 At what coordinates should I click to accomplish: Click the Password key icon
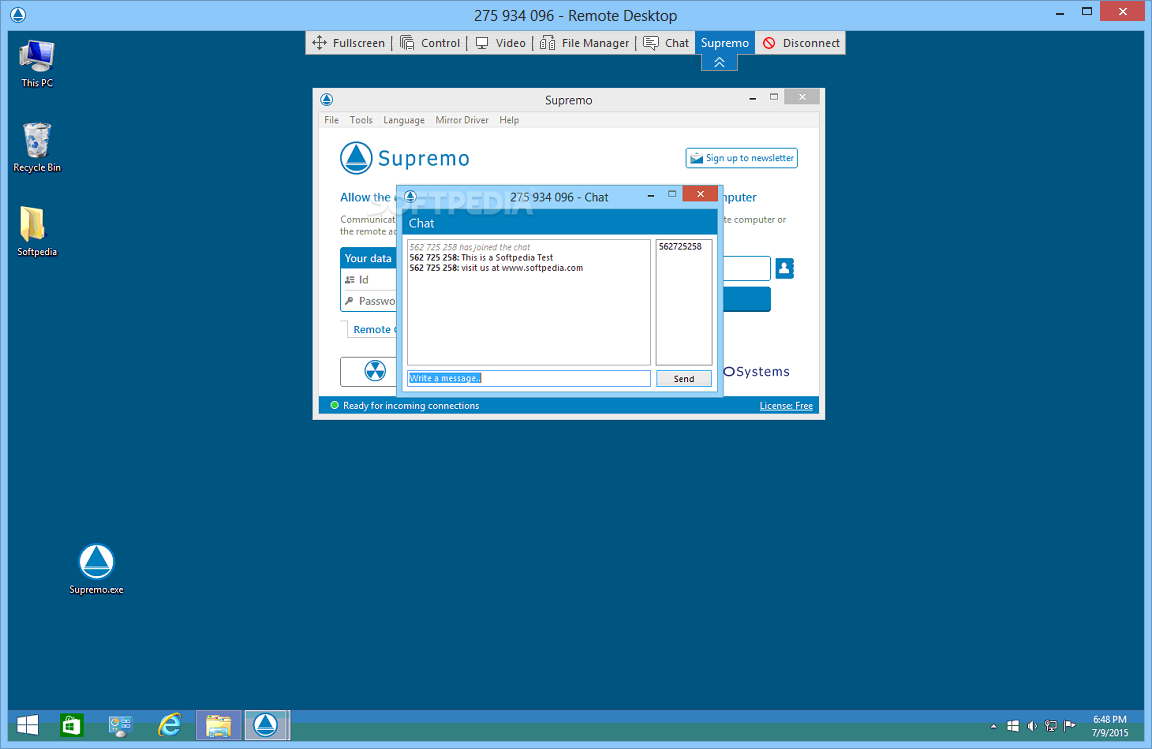pyautogui.click(x=349, y=301)
